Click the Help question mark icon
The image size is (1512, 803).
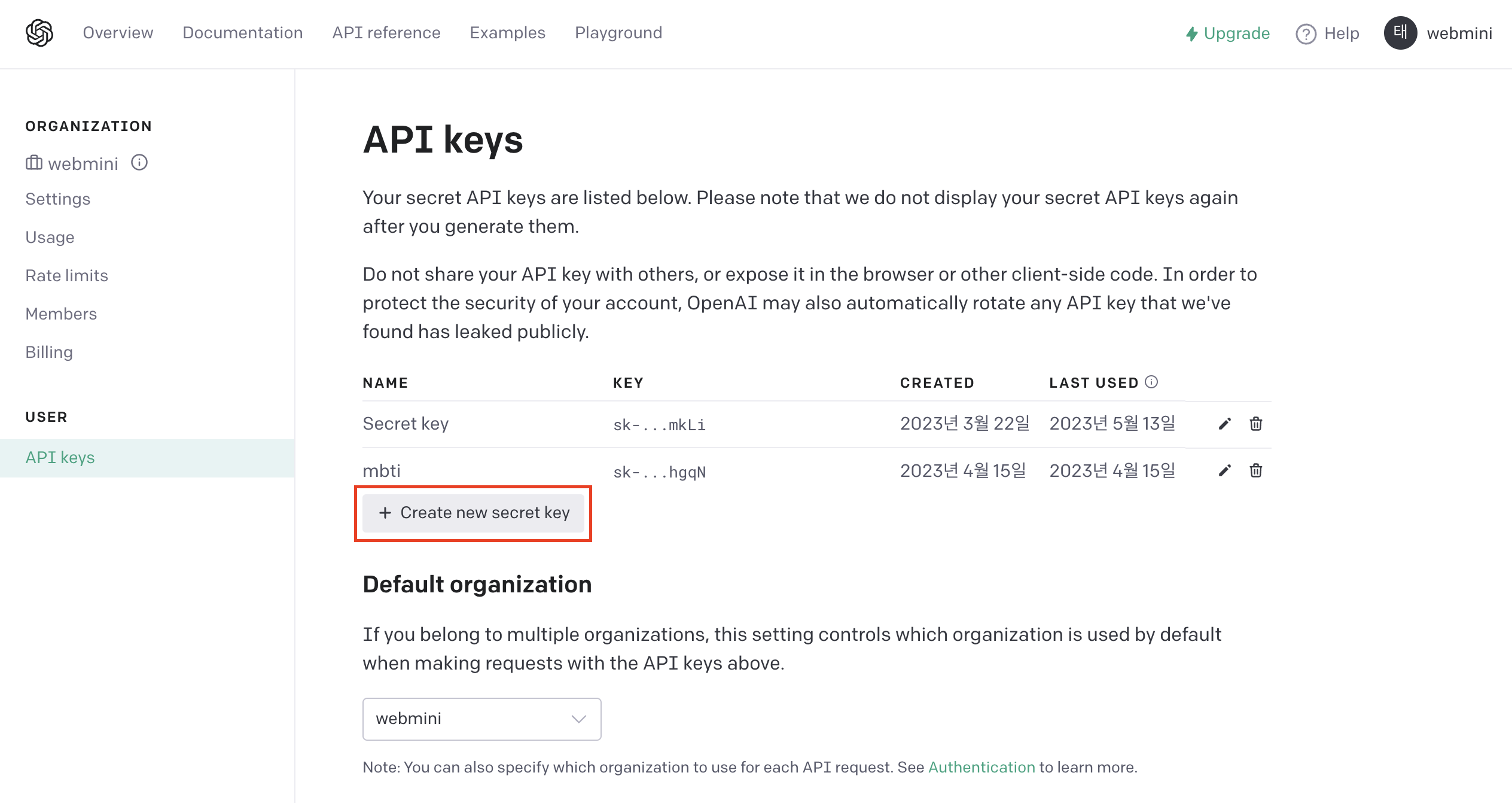(1306, 34)
